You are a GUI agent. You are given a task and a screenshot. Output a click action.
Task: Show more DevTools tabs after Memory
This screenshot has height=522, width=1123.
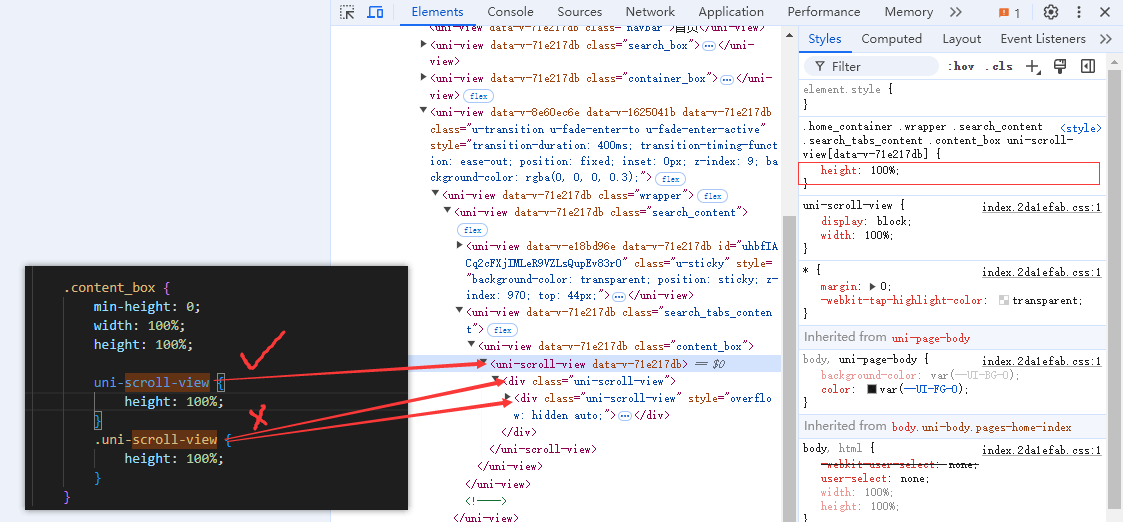coord(955,12)
